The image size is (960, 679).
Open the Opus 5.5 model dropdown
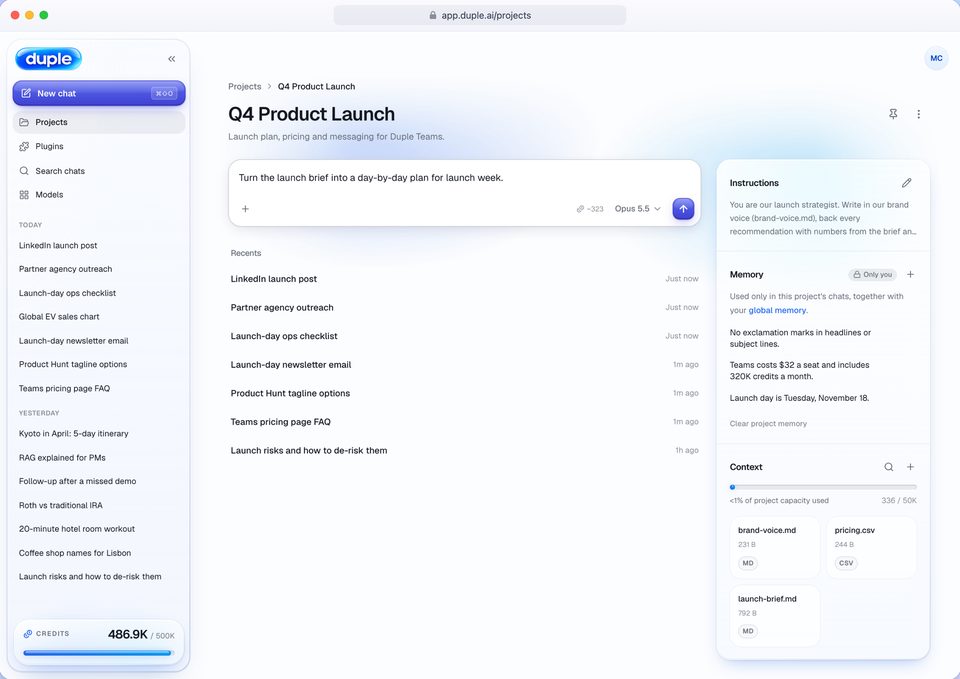(637, 209)
